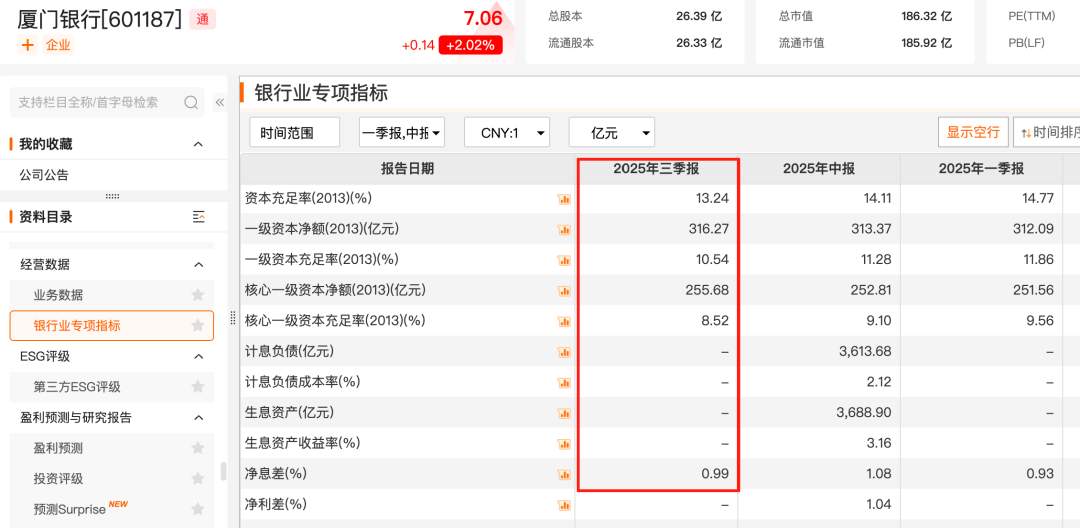Viewport: 1080px width, 528px height.
Task: Toggle favorite star for 业务数据
Action: point(198,295)
